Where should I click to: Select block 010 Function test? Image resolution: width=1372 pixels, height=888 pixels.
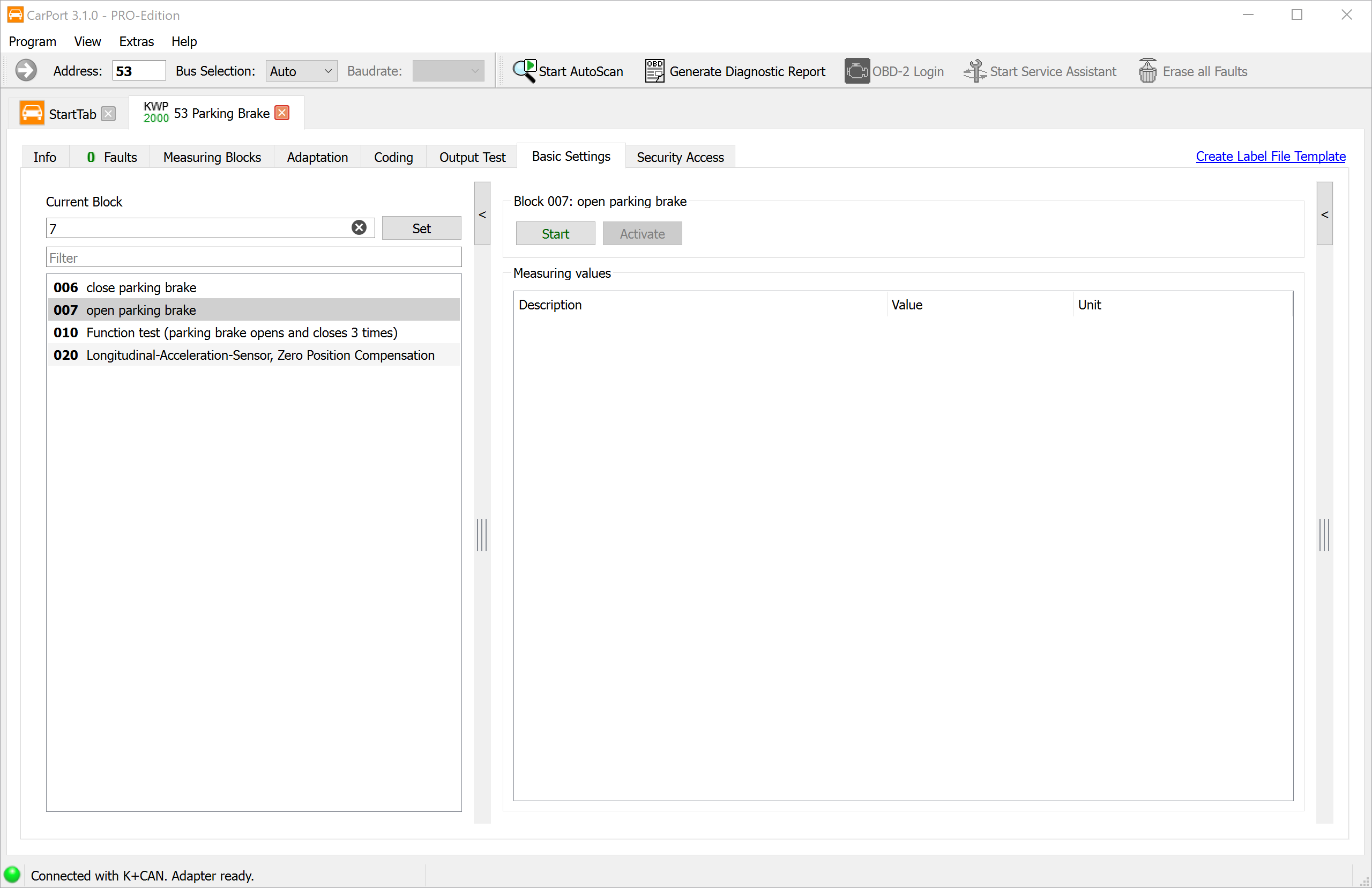coord(254,332)
